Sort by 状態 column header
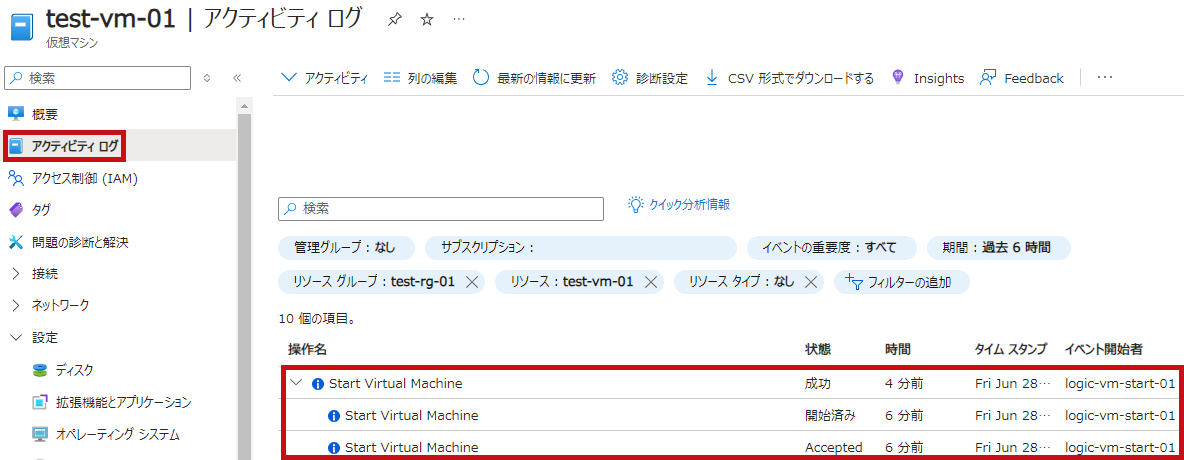 pyautogui.click(x=818, y=349)
